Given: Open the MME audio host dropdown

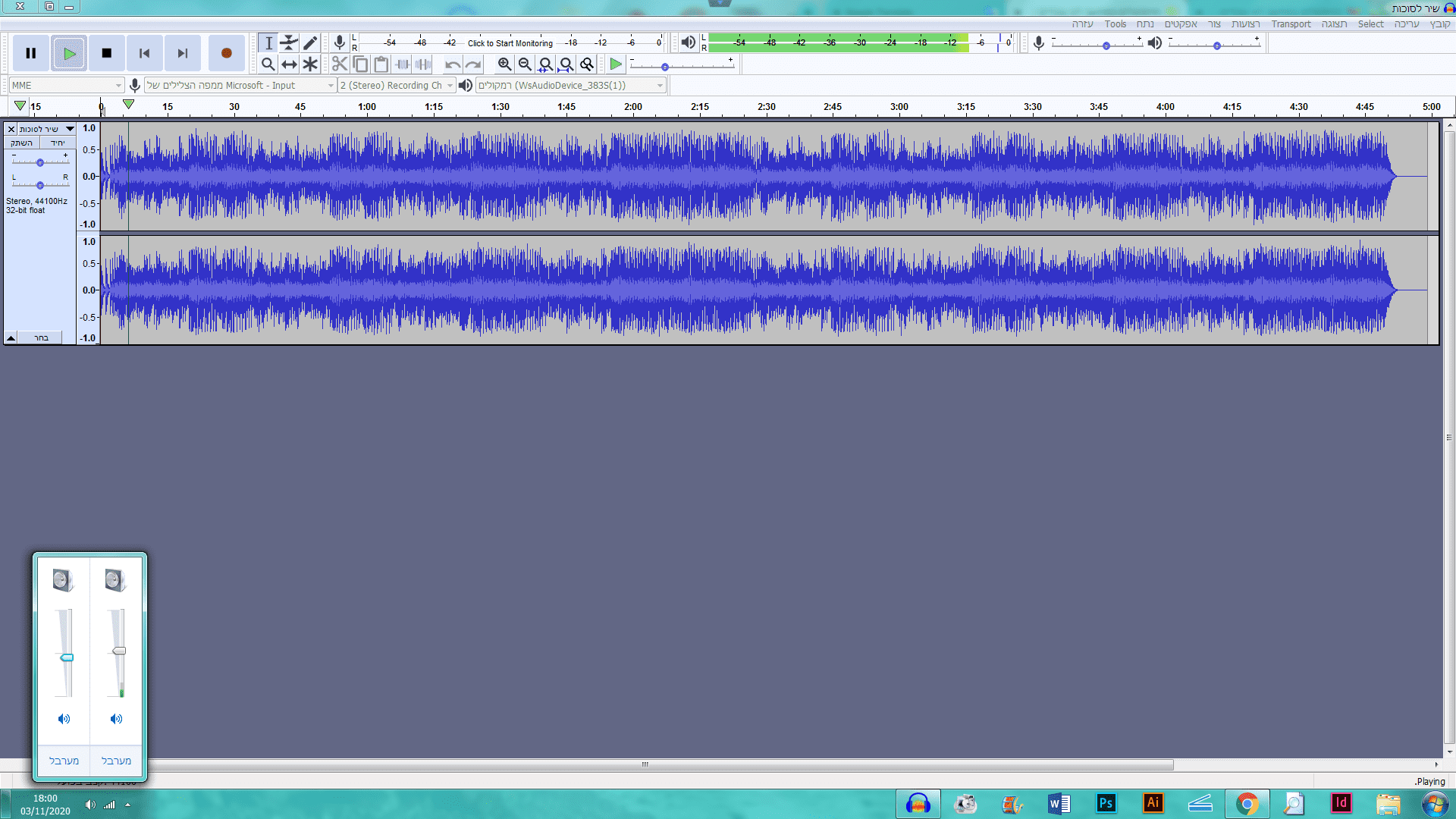Looking at the screenshot, I should 66,86.
